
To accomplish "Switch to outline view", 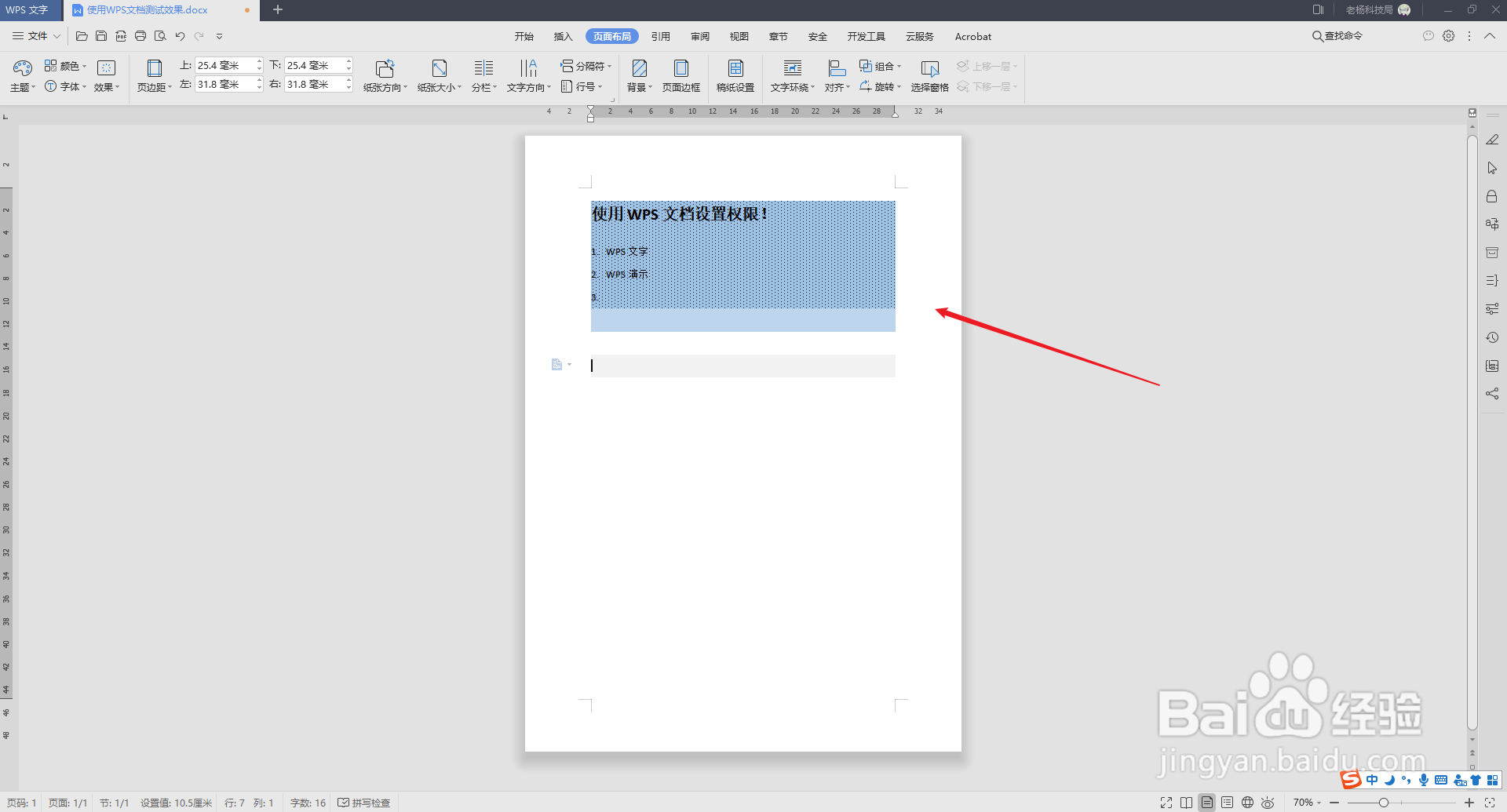I will click(x=1227, y=803).
